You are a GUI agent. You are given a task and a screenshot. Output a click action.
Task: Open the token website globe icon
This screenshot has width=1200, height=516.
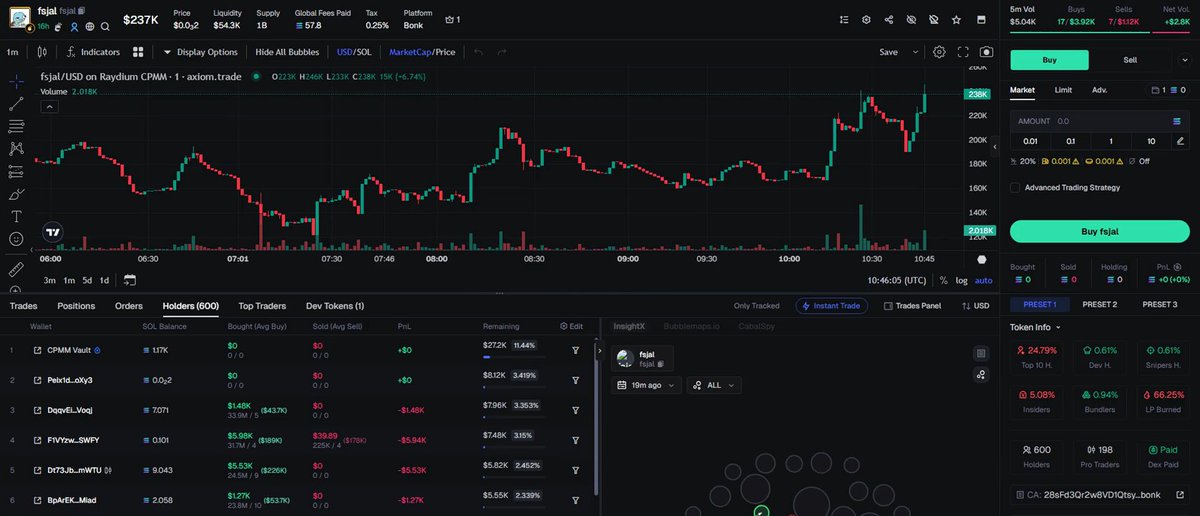[x=90, y=27]
